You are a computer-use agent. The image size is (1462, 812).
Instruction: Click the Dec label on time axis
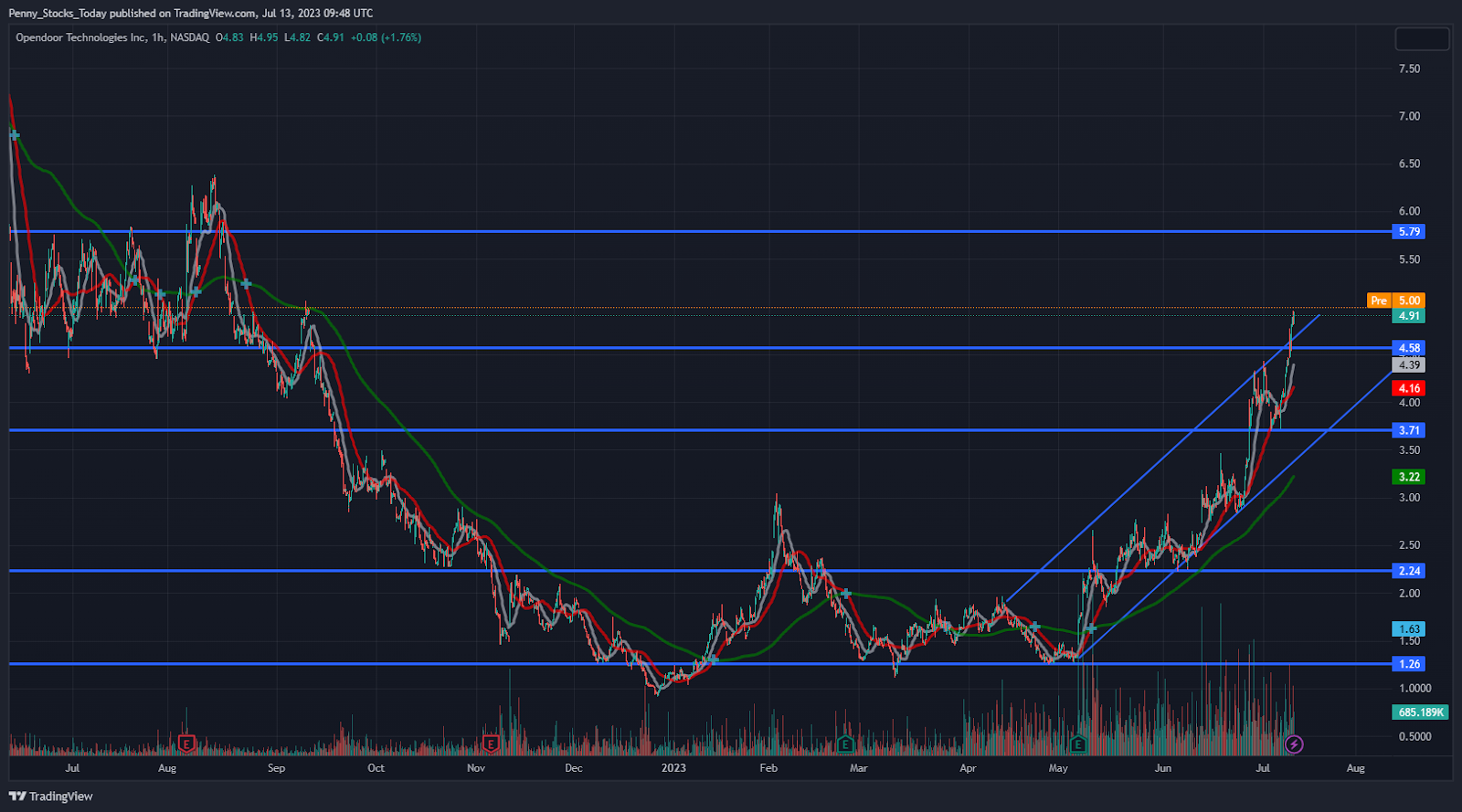574,768
